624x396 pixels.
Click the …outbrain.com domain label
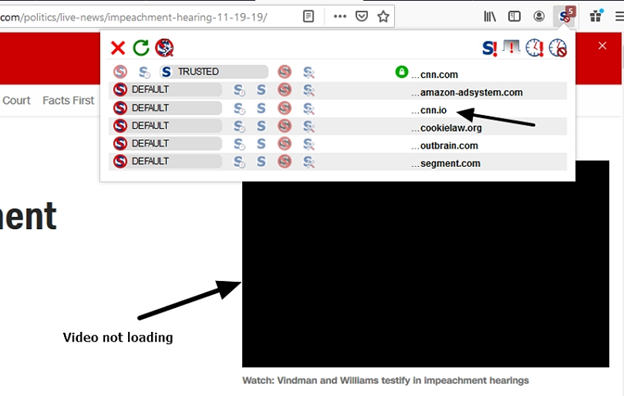point(445,146)
